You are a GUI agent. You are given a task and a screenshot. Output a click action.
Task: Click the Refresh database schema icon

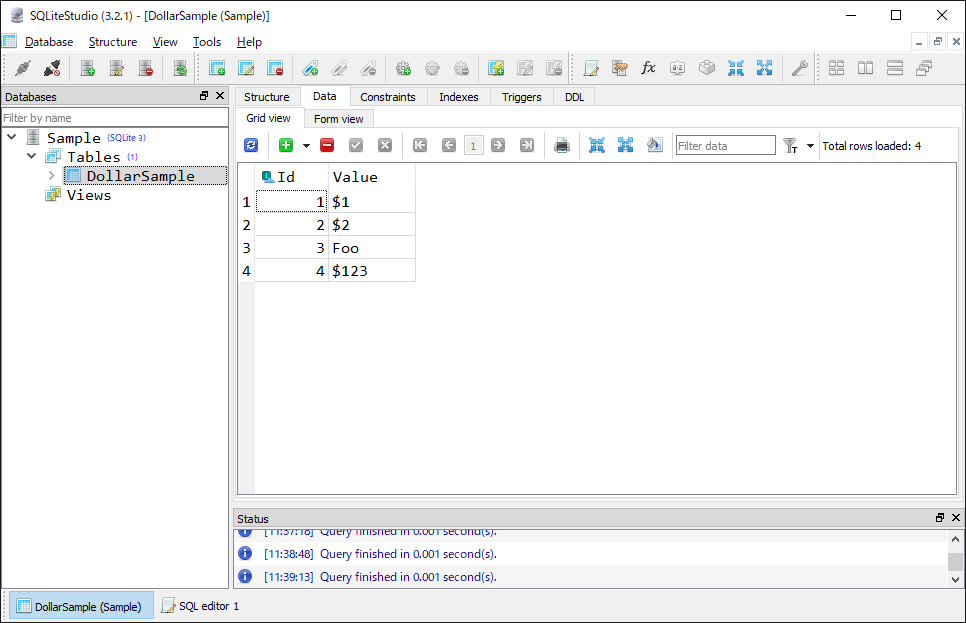tap(180, 68)
